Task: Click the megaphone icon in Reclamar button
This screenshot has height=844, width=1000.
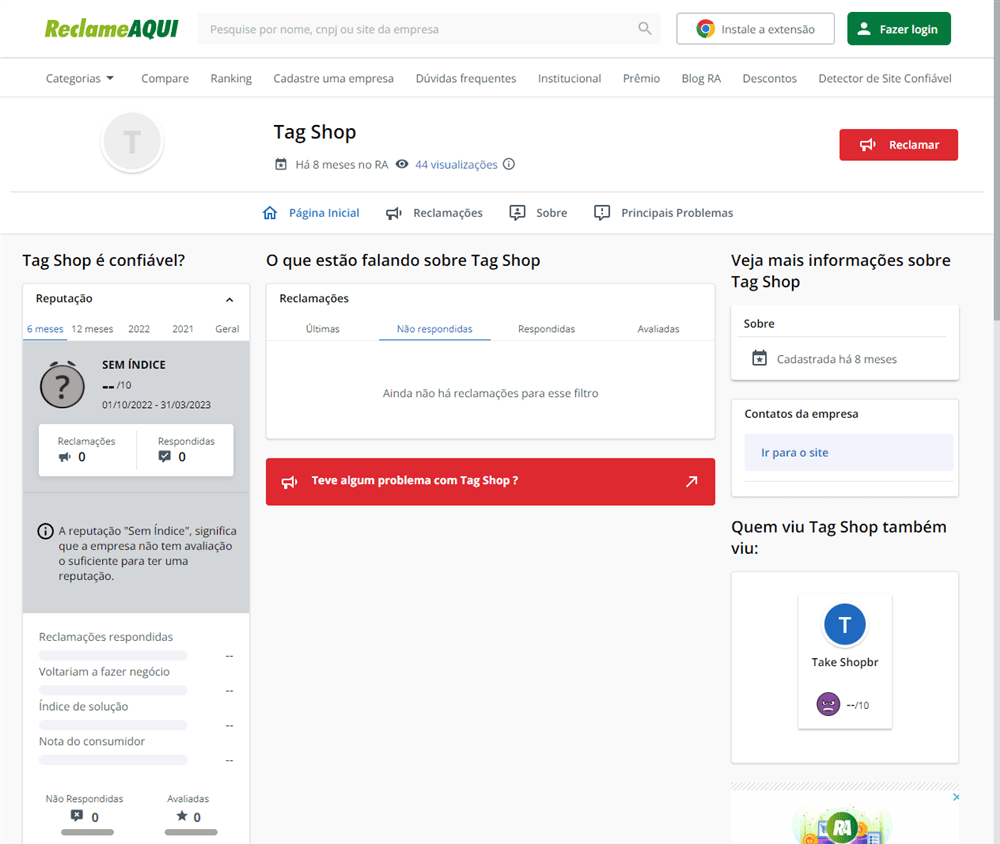Action: [867, 145]
